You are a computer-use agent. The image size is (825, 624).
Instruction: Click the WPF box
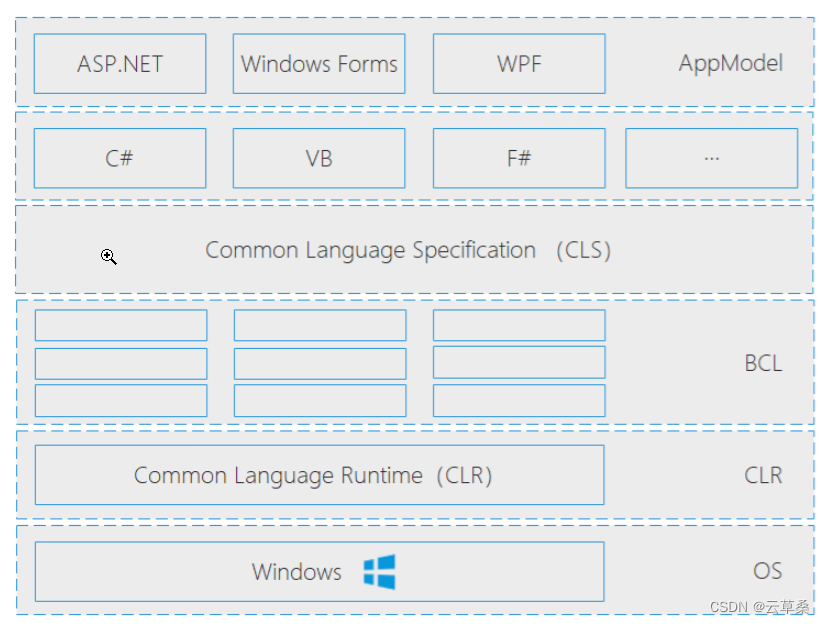pyautogui.click(x=519, y=64)
